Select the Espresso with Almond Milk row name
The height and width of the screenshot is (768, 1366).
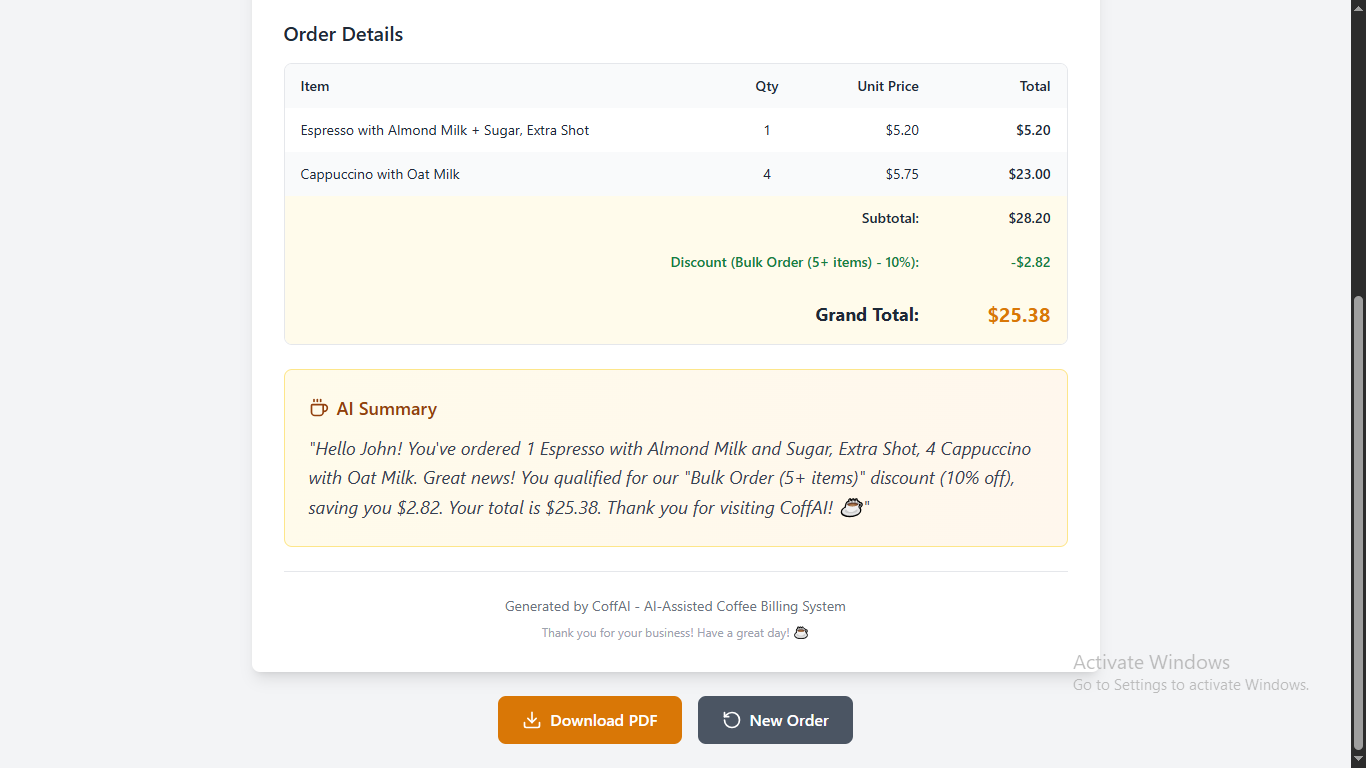(x=445, y=130)
